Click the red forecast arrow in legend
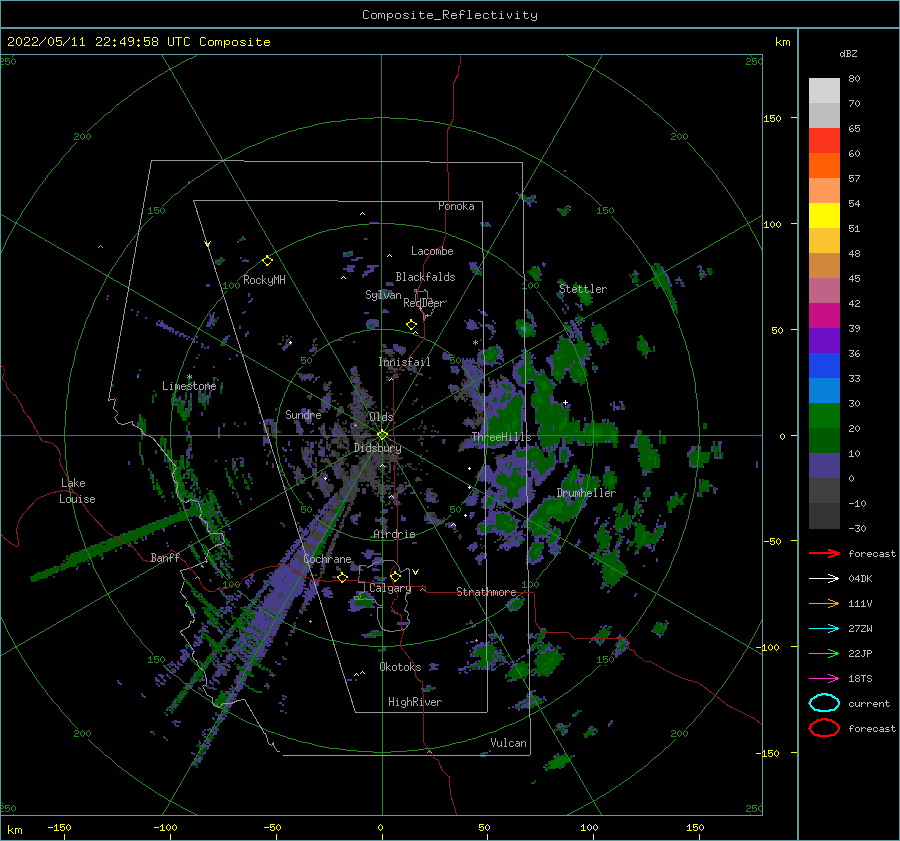 pyautogui.click(x=824, y=553)
